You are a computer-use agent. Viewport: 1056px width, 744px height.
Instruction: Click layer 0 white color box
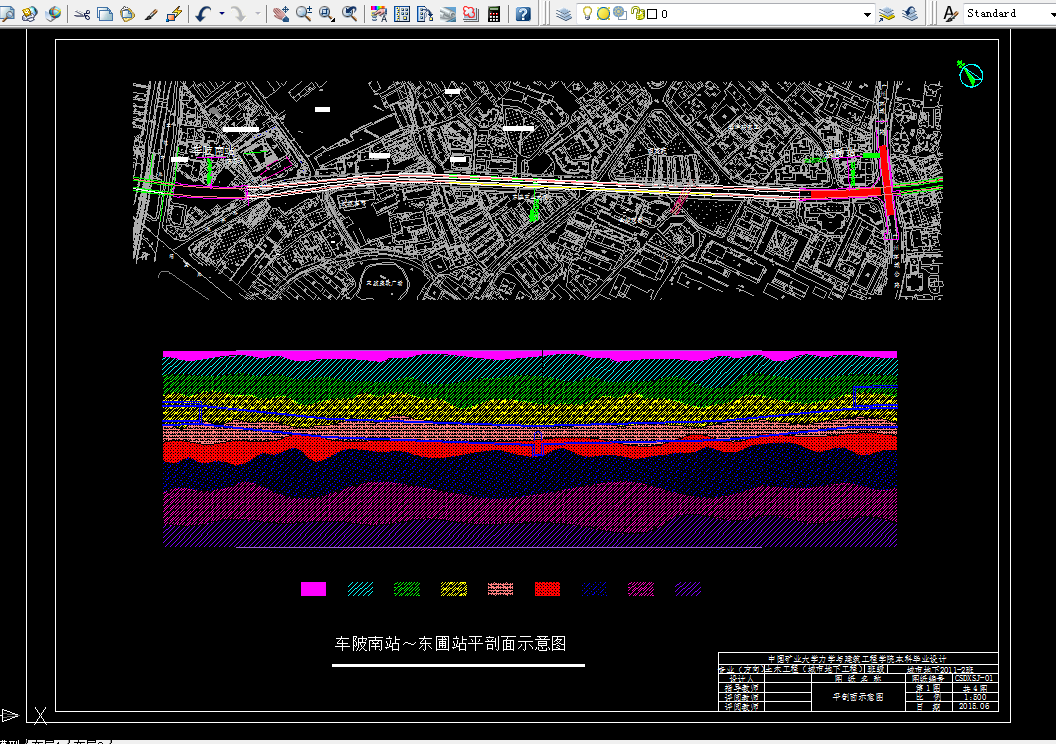[x=652, y=14]
